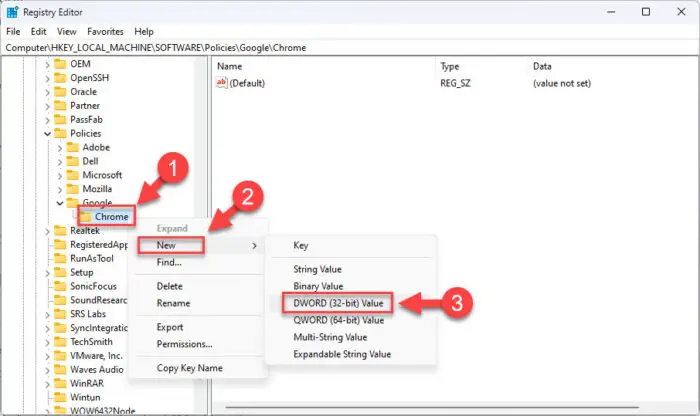Click the Adobe folder icon
Image resolution: width=700 pixels, height=416 pixels.
(72, 147)
